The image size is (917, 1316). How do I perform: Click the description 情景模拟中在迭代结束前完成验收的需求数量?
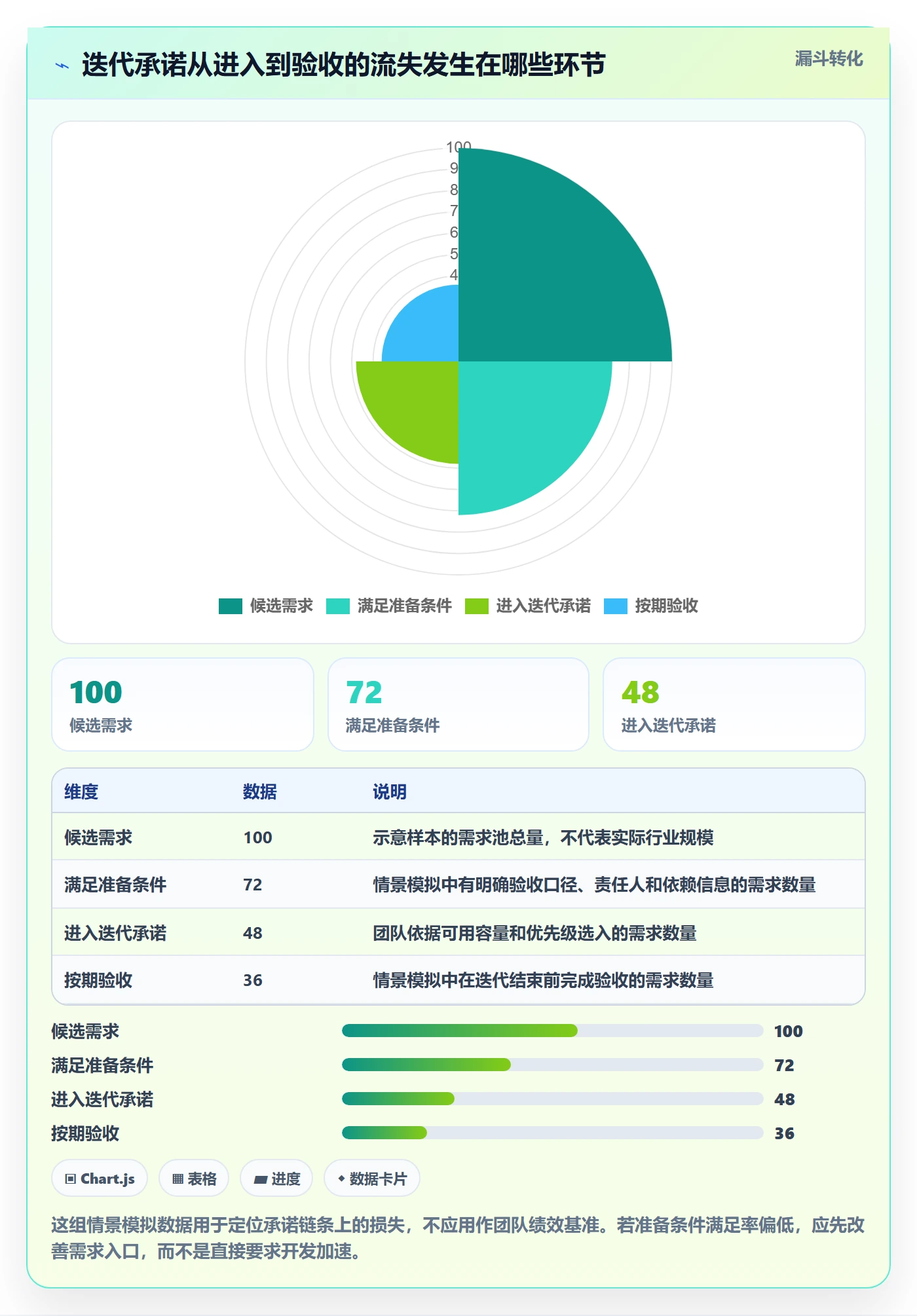pyautogui.click(x=543, y=980)
